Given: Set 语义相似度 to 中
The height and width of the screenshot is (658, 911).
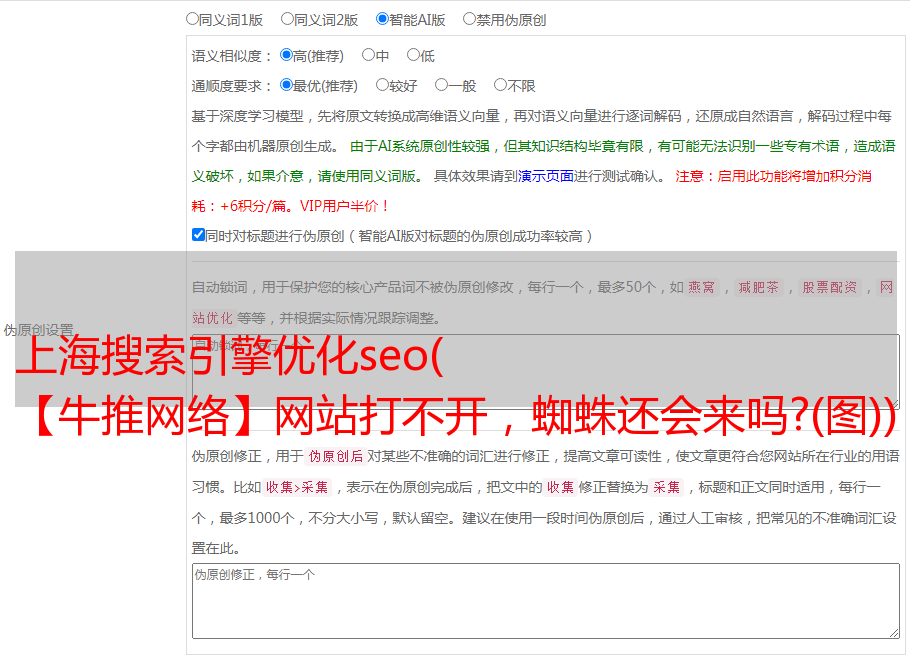Looking at the screenshot, I should point(368,55).
